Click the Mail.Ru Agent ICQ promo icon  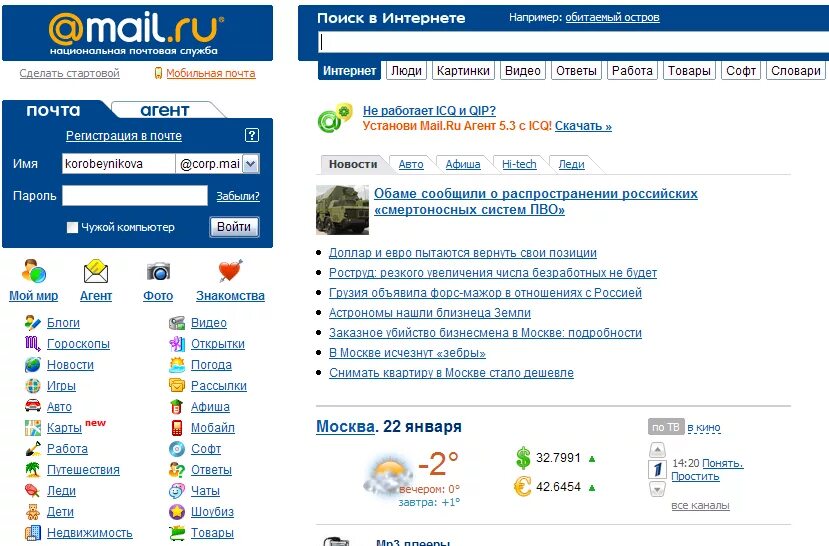335,118
